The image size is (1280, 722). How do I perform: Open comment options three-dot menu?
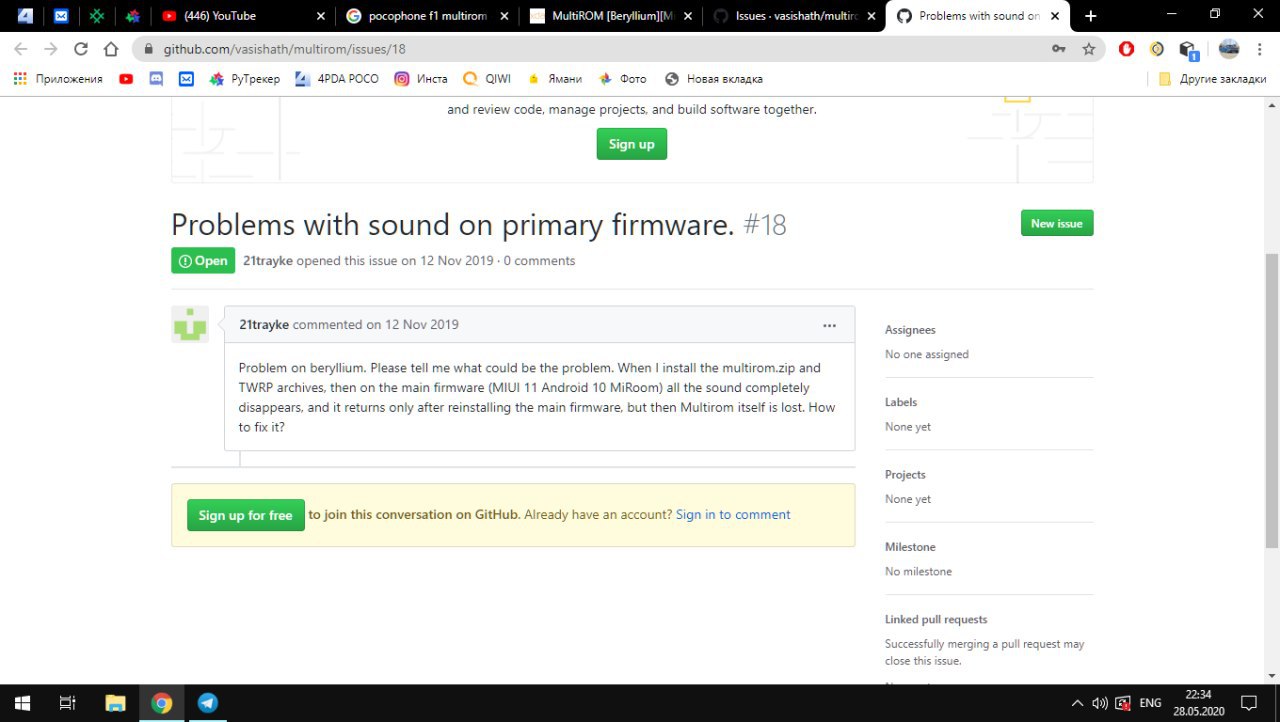point(829,325)
